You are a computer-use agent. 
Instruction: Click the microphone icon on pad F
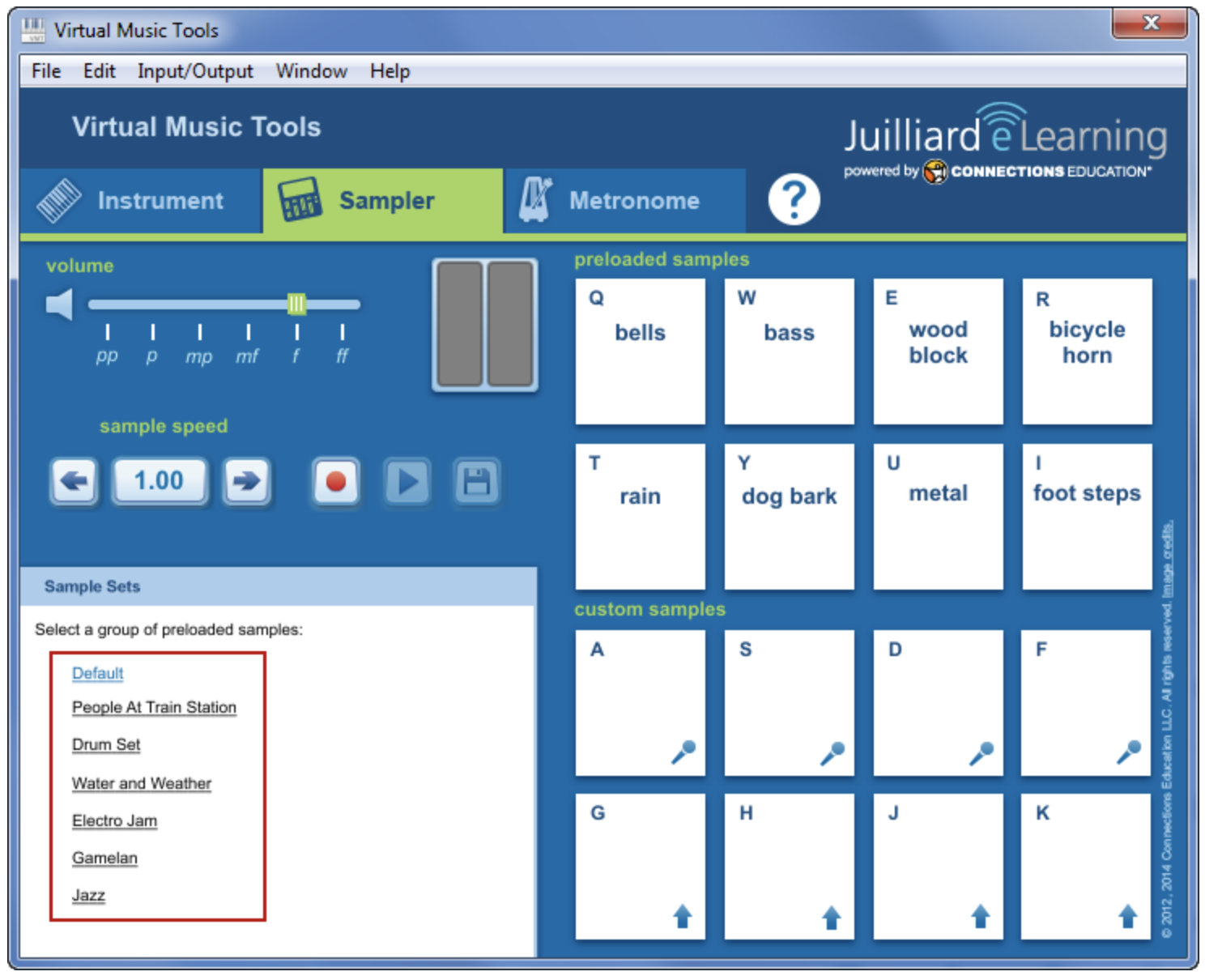(1128, 752)
